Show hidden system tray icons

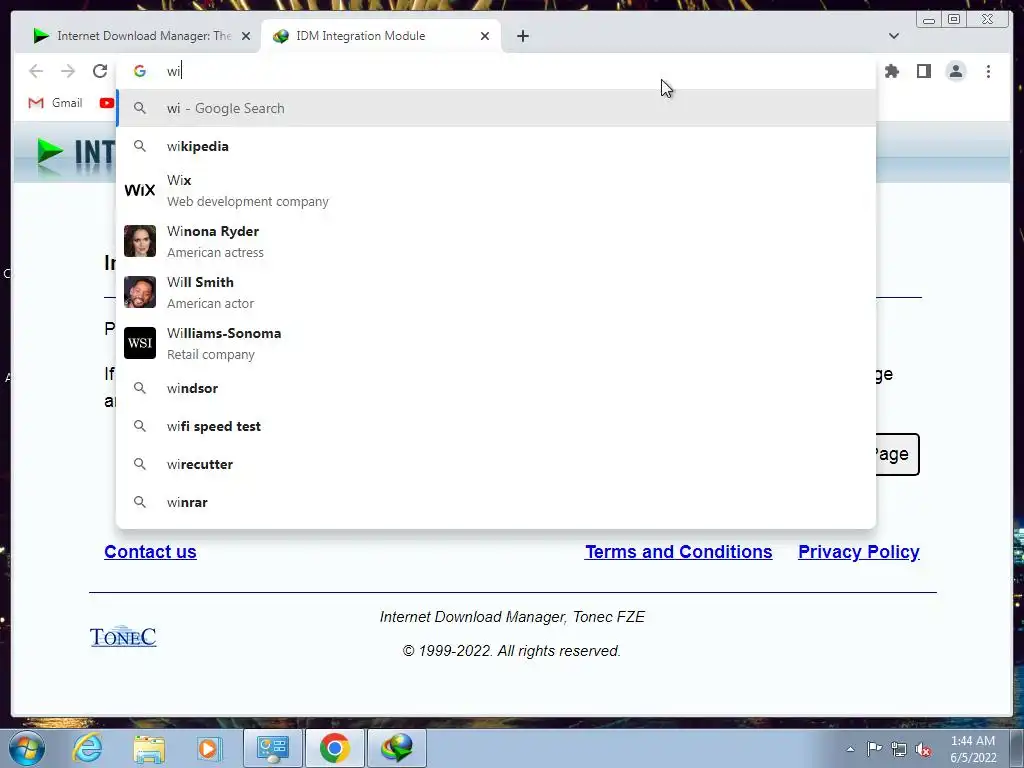(850, 749)
